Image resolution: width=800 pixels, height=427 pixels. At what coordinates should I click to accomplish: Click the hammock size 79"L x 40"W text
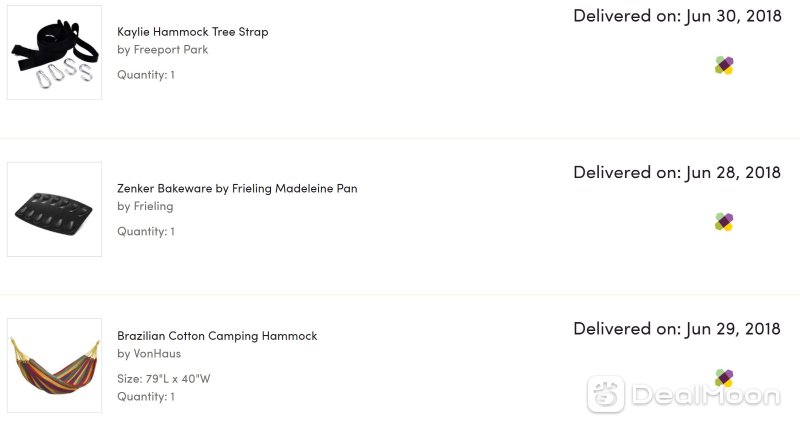pyautogui.click(x=164, y=379)
